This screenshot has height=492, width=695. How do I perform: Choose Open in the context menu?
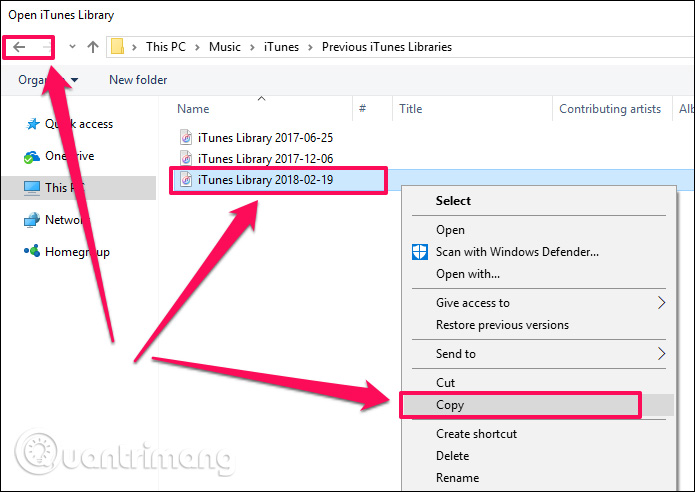coord(450,230)
